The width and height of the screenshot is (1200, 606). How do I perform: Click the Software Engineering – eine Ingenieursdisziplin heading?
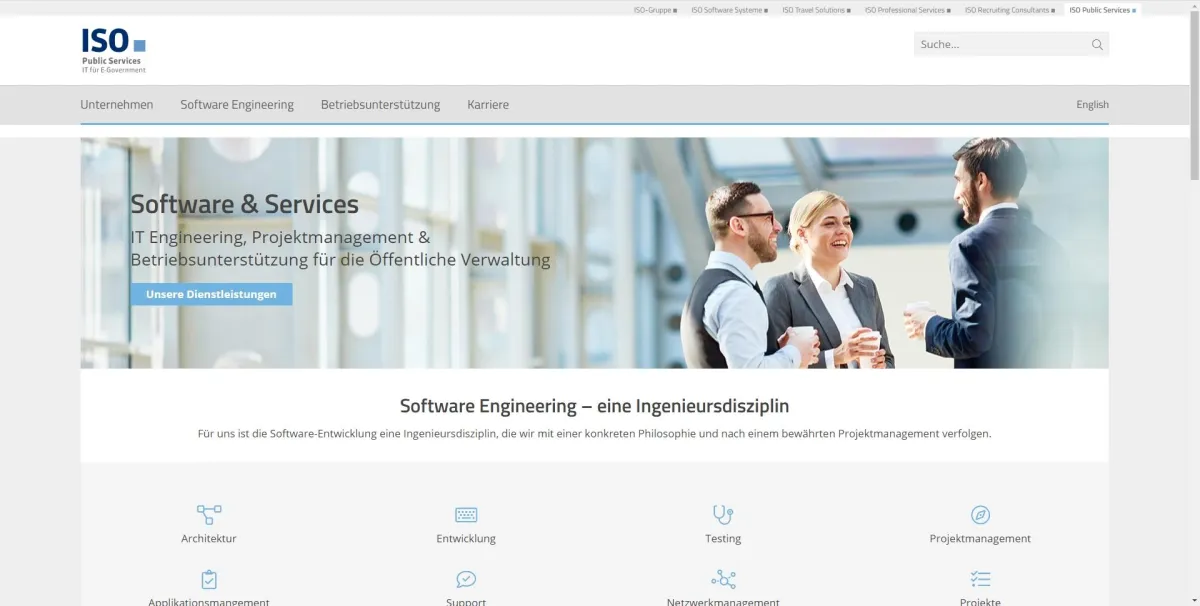coord(594,406)
